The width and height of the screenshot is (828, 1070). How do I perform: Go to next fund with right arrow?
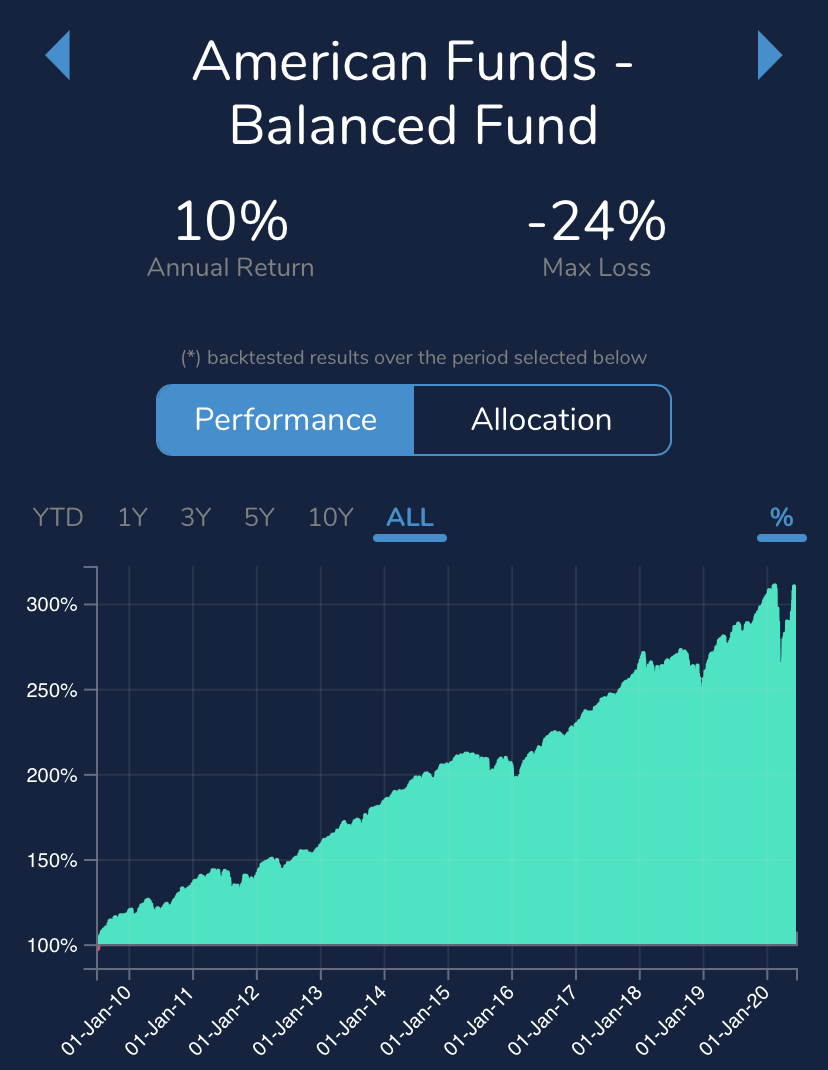pos(770,55)
